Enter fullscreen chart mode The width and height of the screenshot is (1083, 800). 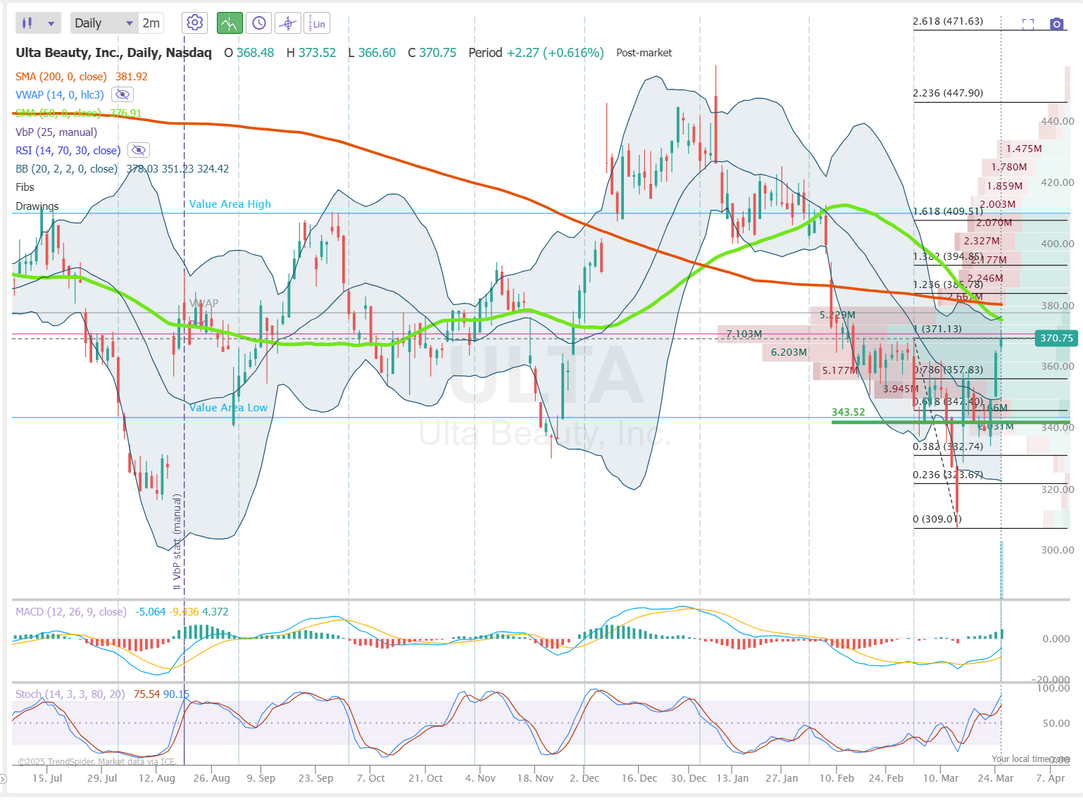pos(1028,23)
